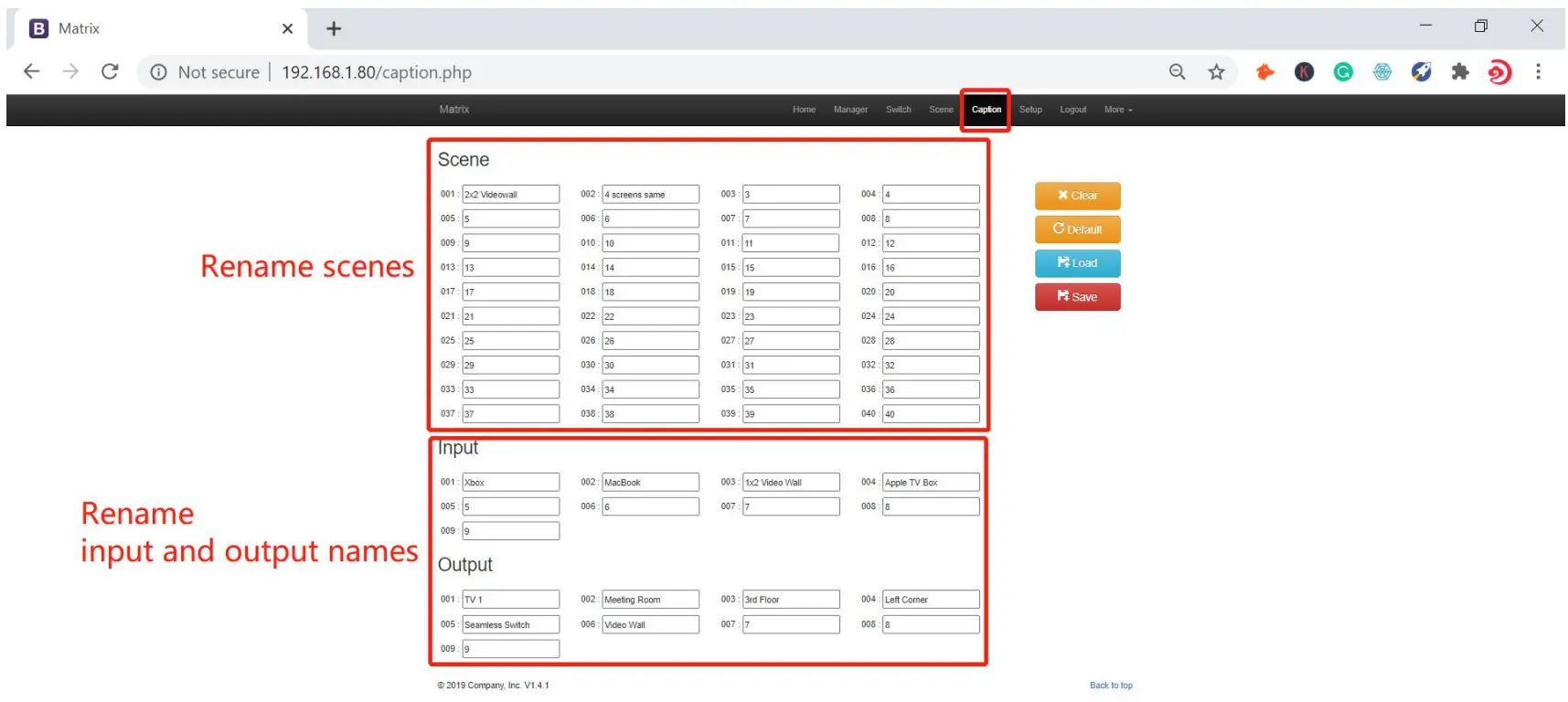Image resolution: width=1568 pixels, height=702 pixels.
Task: Log out via the Logout link
Action: [1072, 110]
